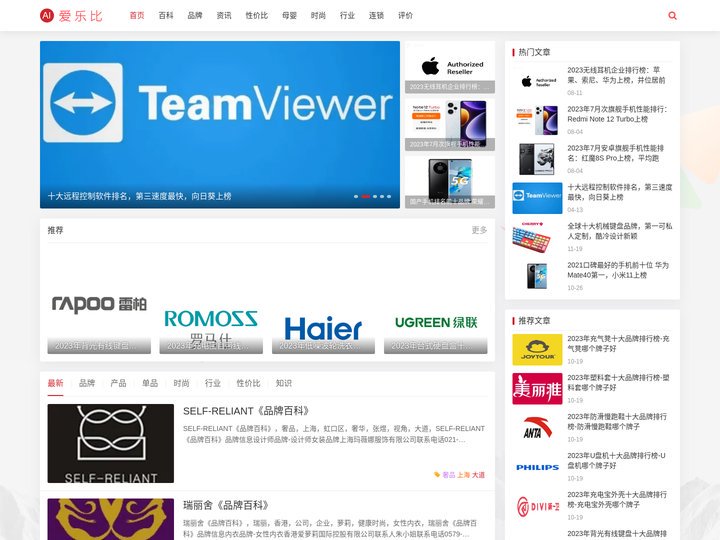The height and width of the screenshot is (540, 720).
Task: Click the DIVI logo thumbnail
Action: point(537,506)
